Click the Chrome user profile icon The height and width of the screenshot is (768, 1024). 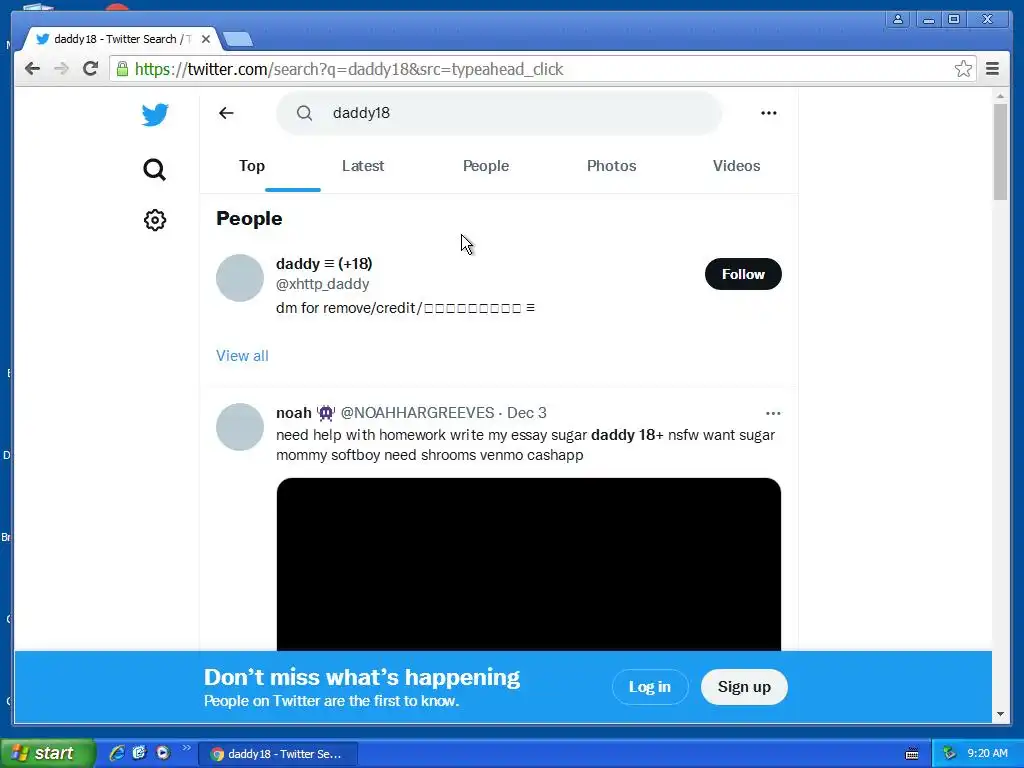click(898, 20)
